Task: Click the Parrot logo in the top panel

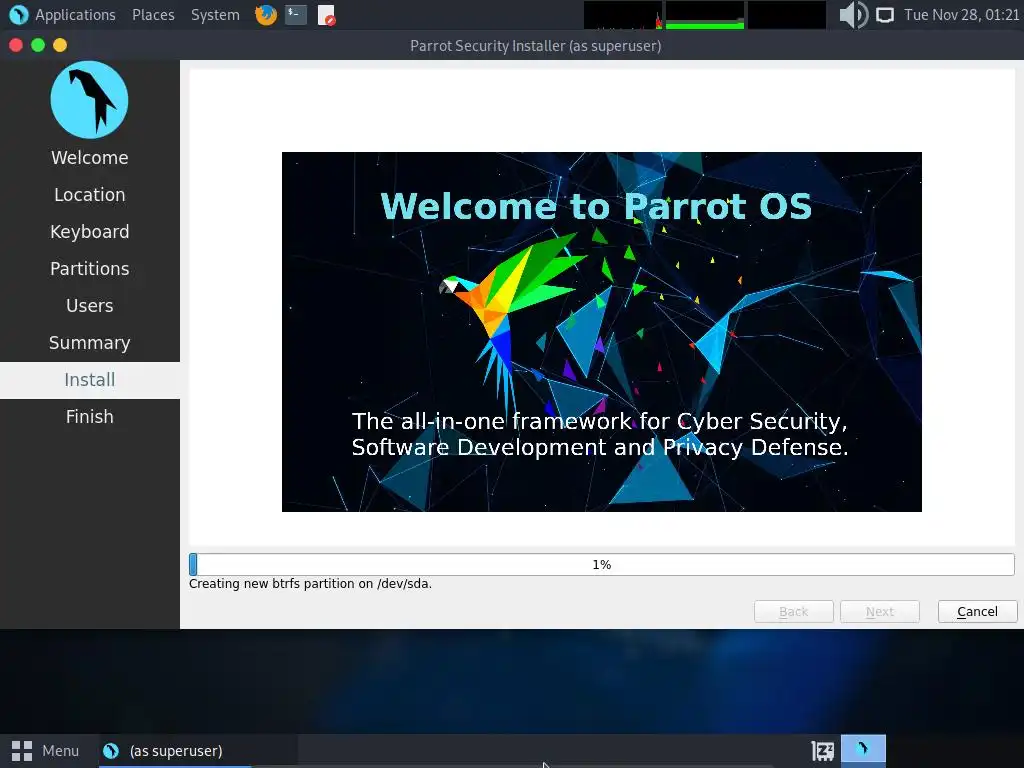Action: [x=18, y=14]
